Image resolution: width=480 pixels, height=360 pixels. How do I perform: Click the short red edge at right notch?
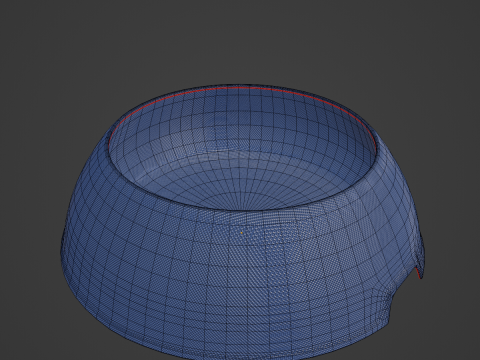417,273
